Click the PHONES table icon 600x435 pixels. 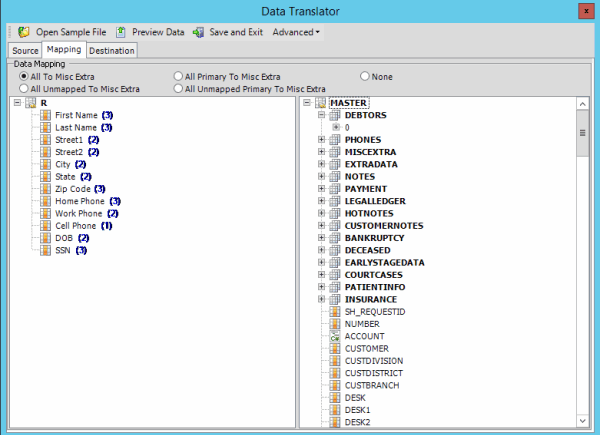point(335,140)
